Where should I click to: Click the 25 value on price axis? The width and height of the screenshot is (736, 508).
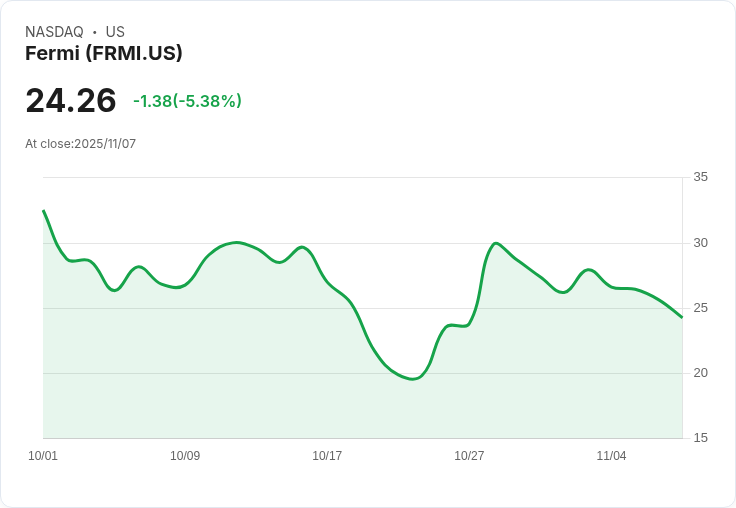tap(700, 308)
